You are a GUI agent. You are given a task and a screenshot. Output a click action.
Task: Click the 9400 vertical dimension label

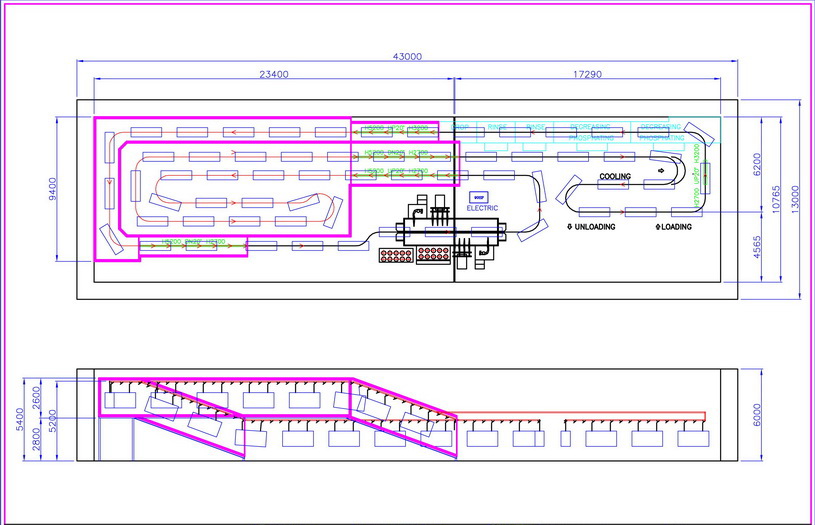(52, 189)
